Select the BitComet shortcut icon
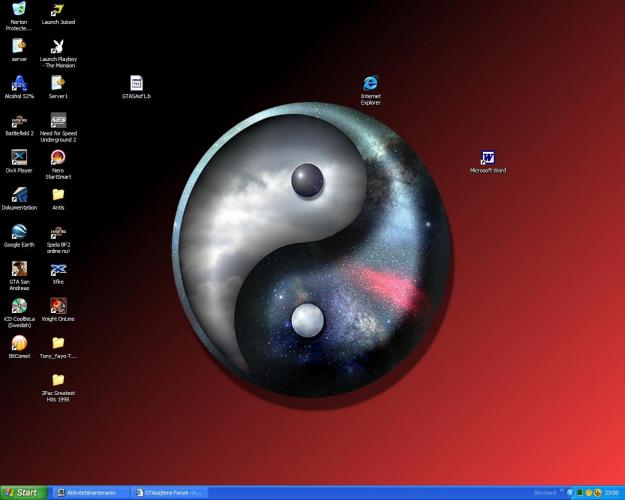625x500 pixels. coord(19,343)
